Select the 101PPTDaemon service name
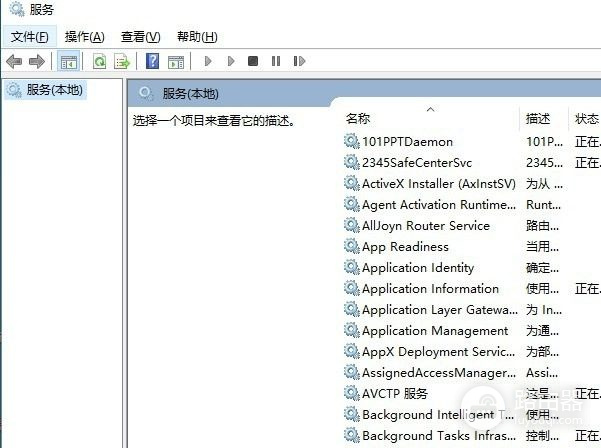The image size is (601, 448). coord(407,142)
